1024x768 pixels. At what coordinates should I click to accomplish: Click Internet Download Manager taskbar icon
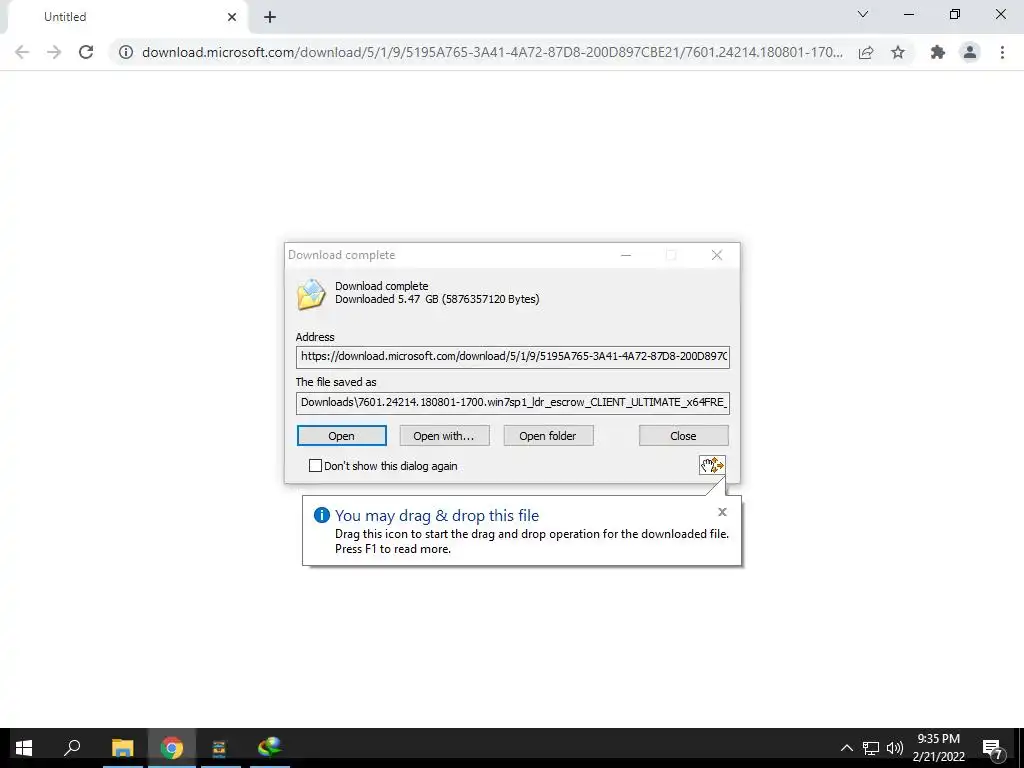click(269, 747)
